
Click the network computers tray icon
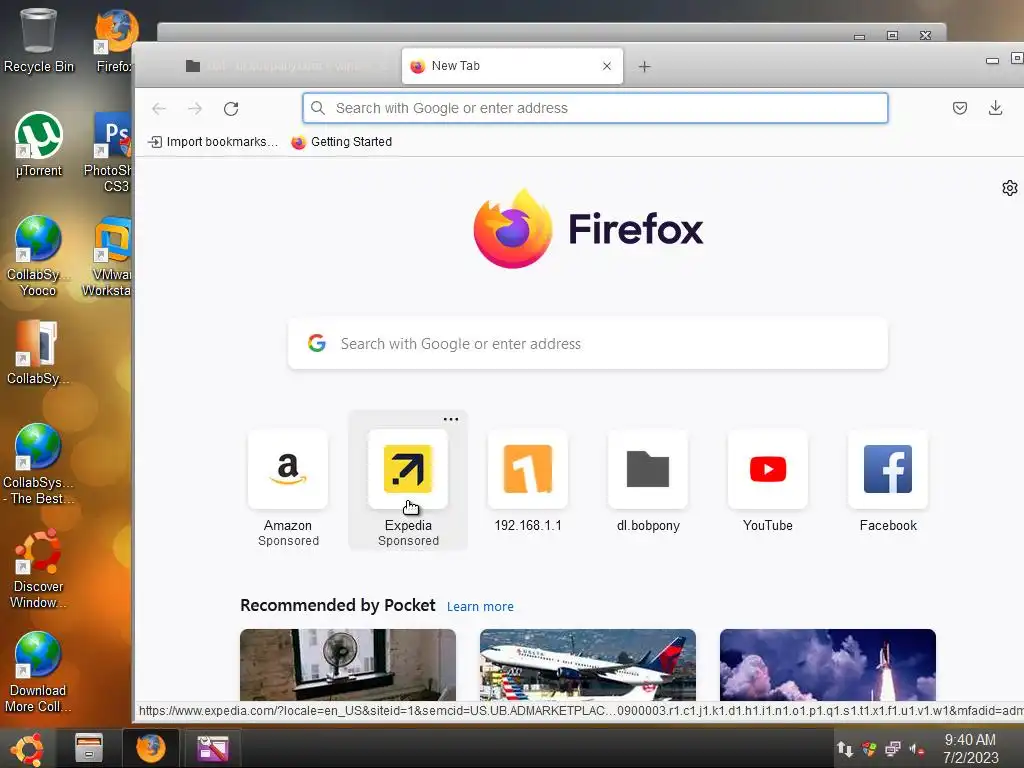point(893,749)
